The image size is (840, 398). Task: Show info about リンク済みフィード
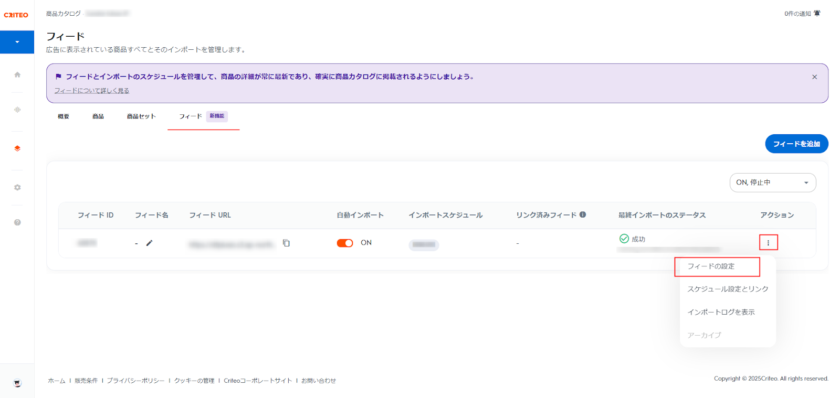point(582,215)
